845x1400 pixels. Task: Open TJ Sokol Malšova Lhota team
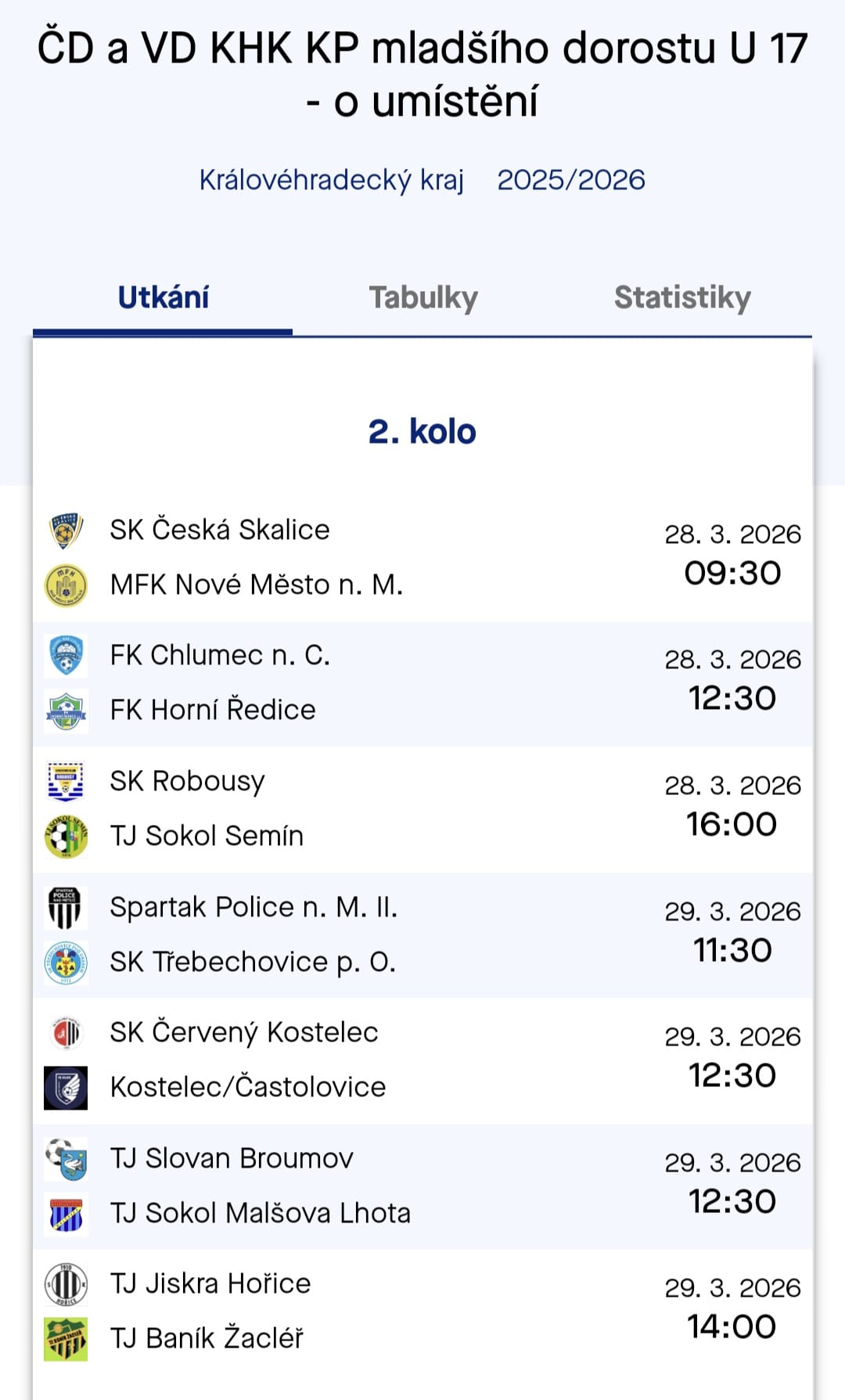click(x=261, y=1214)
